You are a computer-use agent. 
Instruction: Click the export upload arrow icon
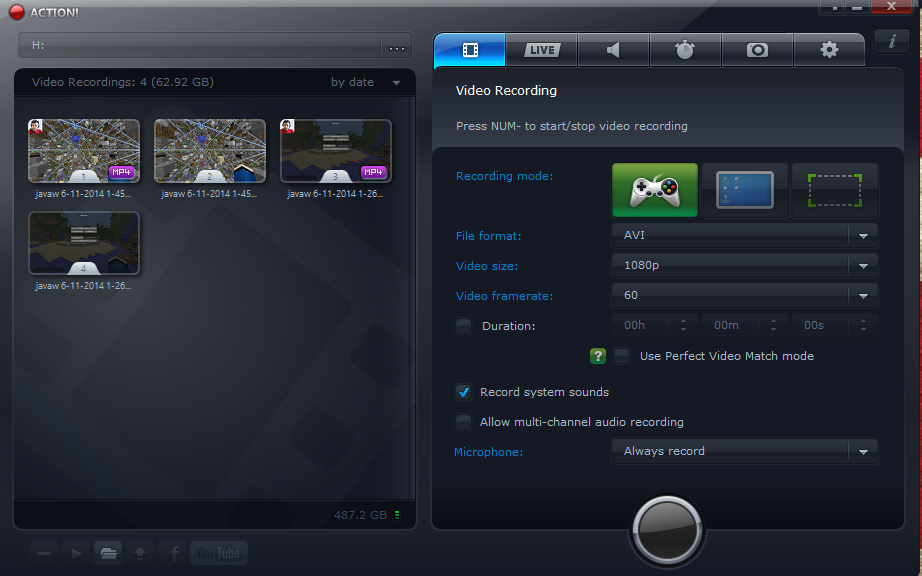[x=140, y=553]
